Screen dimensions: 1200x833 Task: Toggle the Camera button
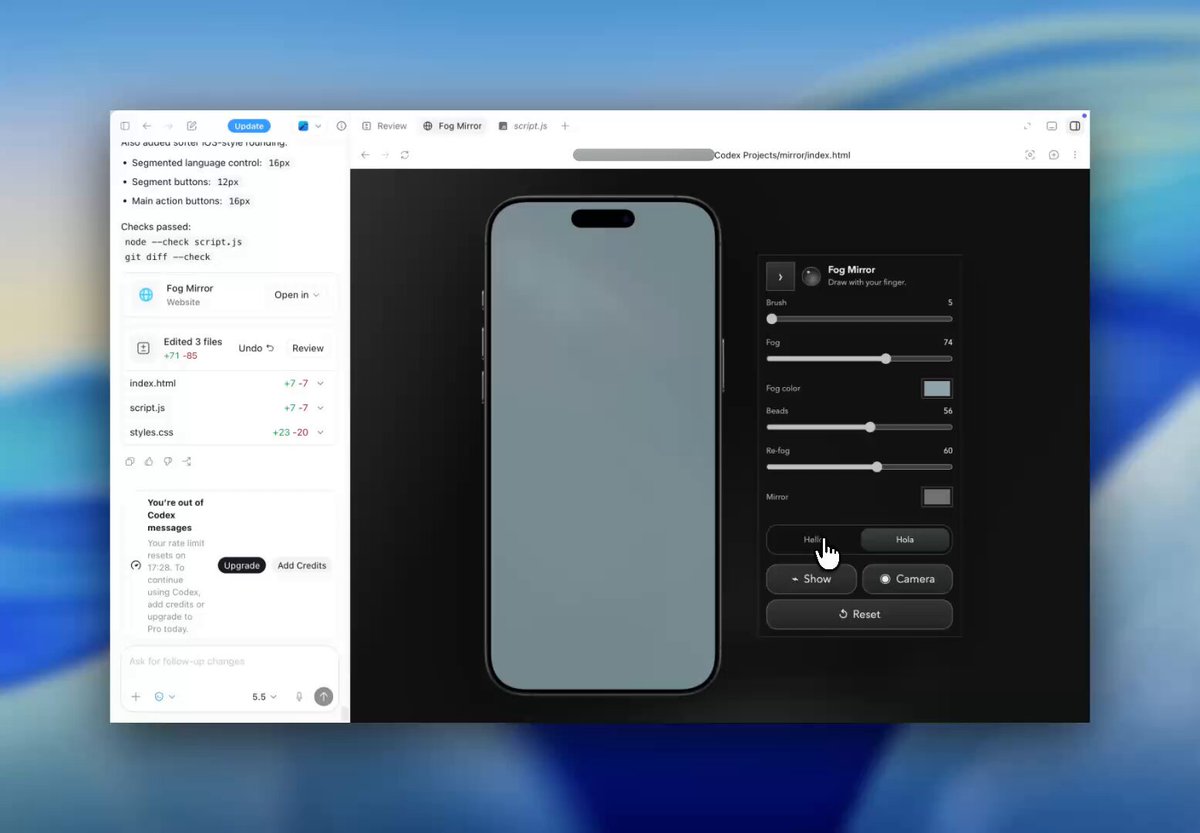pos(907,579)
